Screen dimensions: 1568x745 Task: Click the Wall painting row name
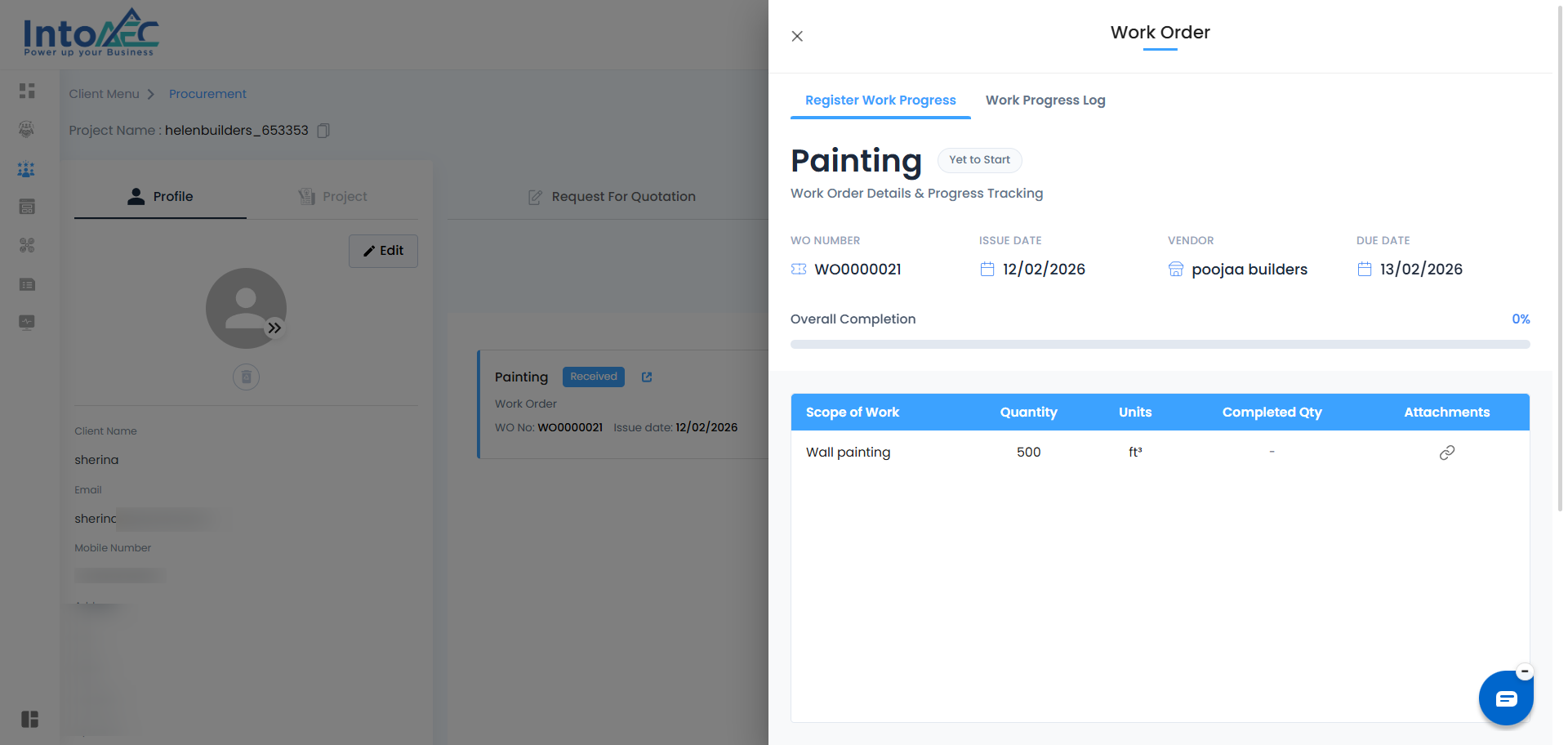coord(848,453)
